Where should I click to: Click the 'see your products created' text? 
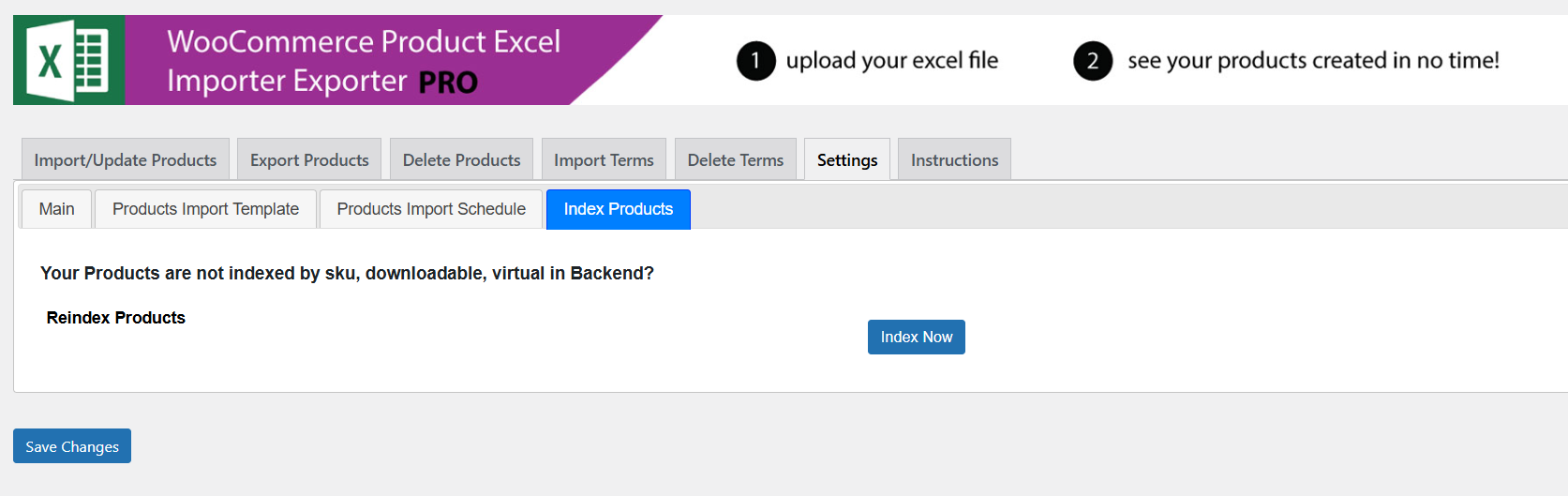tap(1312, 61)
